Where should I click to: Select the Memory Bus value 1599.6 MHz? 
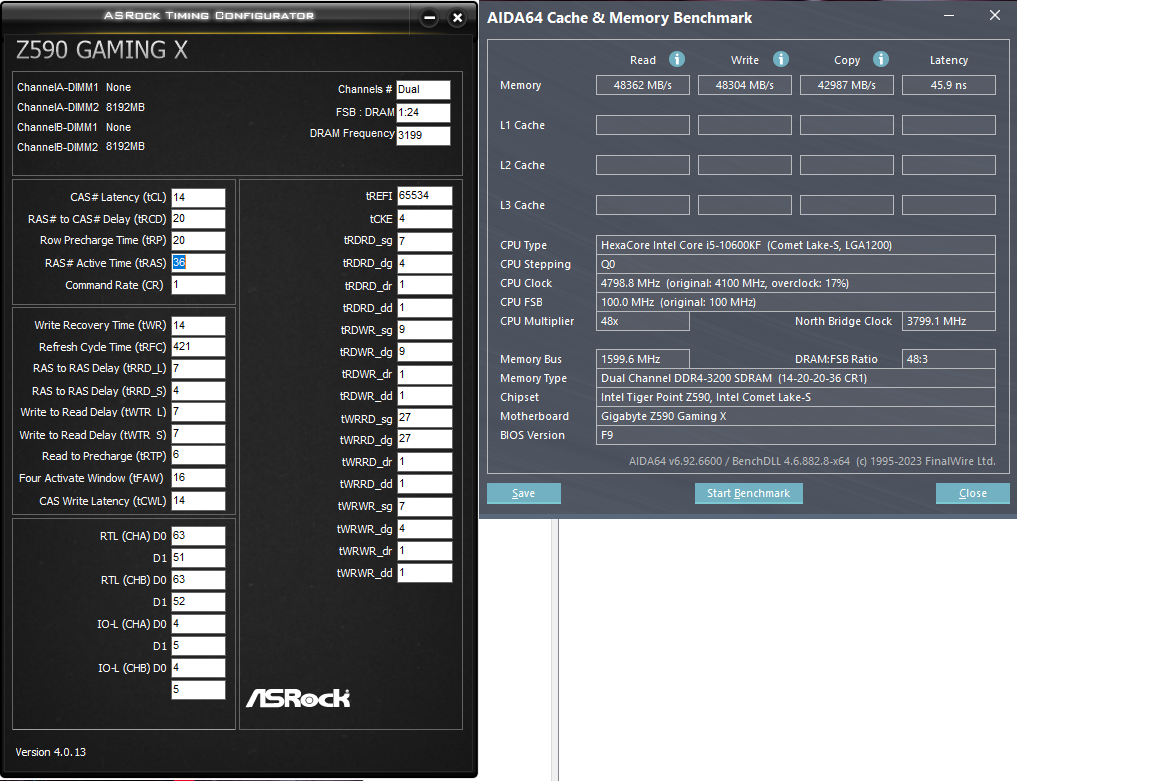pyautogui.click(x=643, y=359)
